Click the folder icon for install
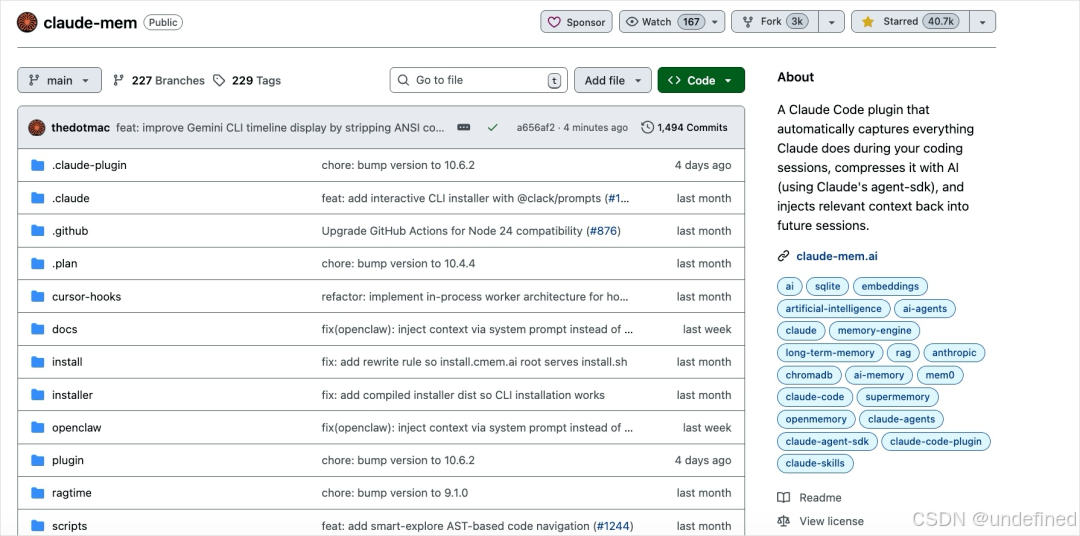 (x=38, y=362)
